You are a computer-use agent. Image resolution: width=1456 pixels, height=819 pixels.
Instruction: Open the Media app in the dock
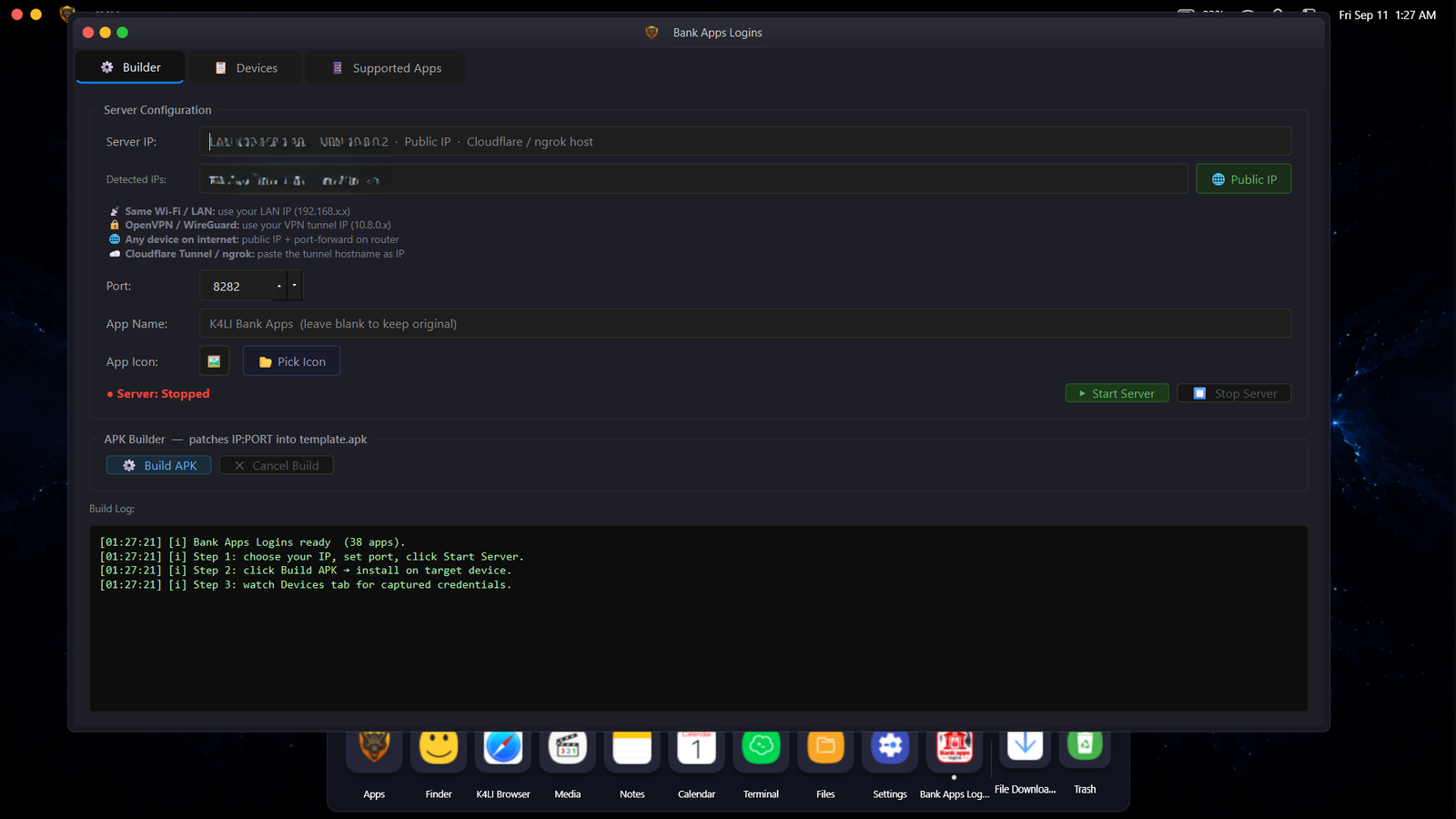click(x=568, y=749)
